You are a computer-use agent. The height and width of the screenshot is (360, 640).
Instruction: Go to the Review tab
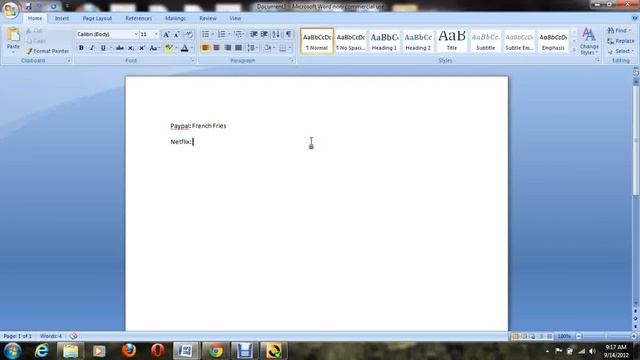(x=208, y=18)
